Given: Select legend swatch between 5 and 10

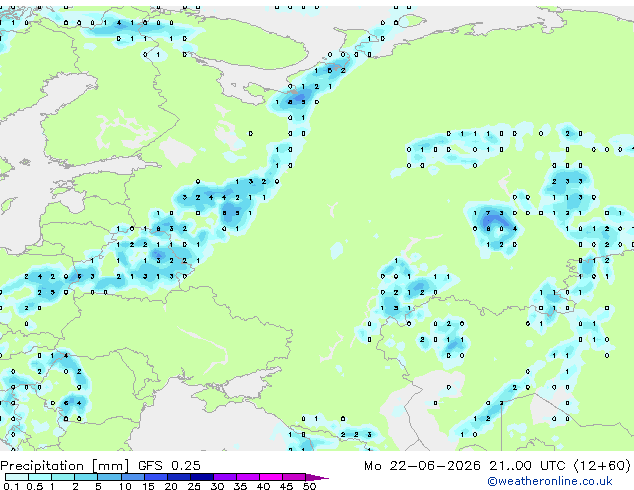Looking at the screenshot, I should coord(109,477).
